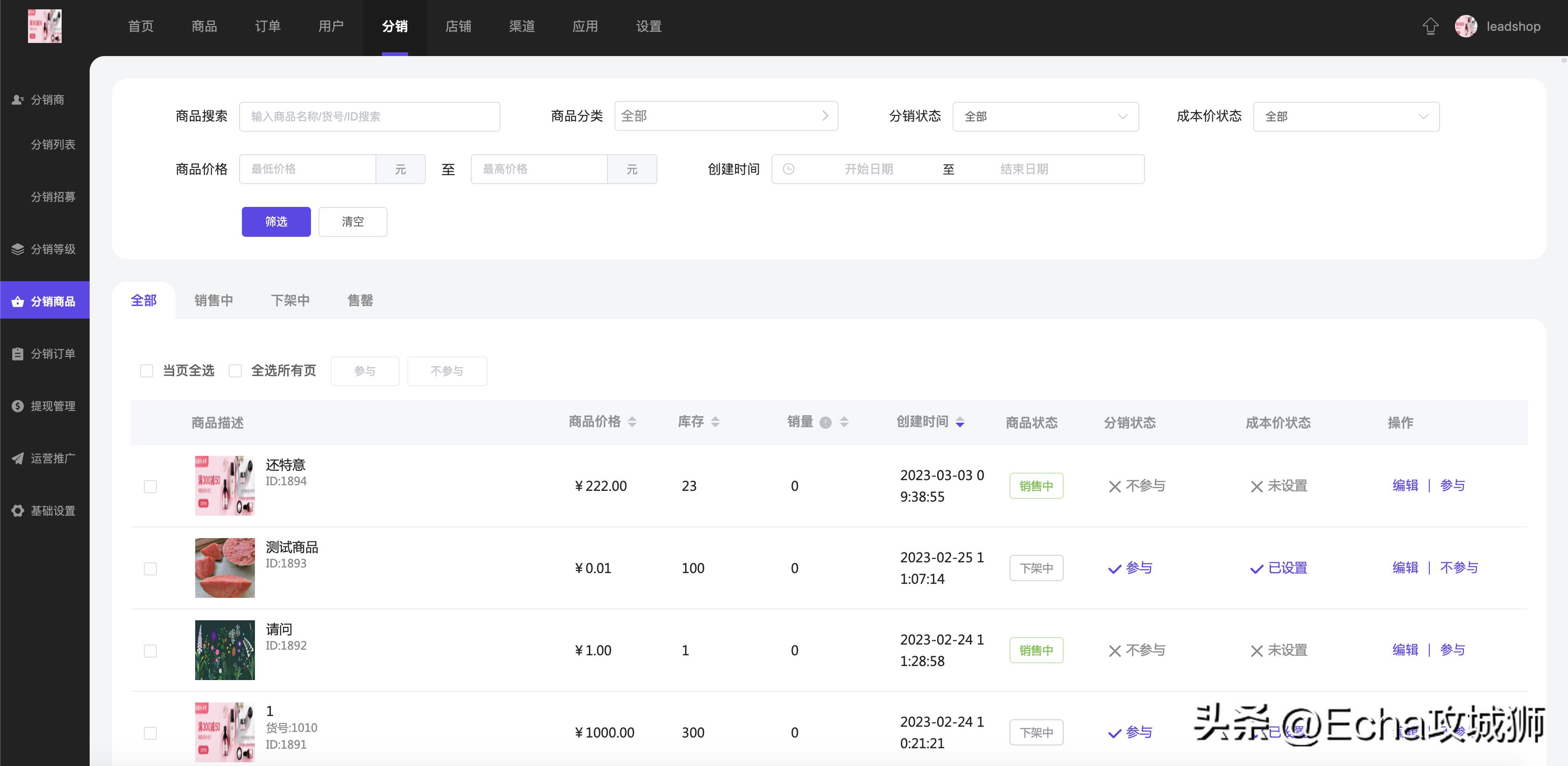Open the 商品分类 dropdown
The height and width of the screenshot is (766, 1568).
[726, 116]
